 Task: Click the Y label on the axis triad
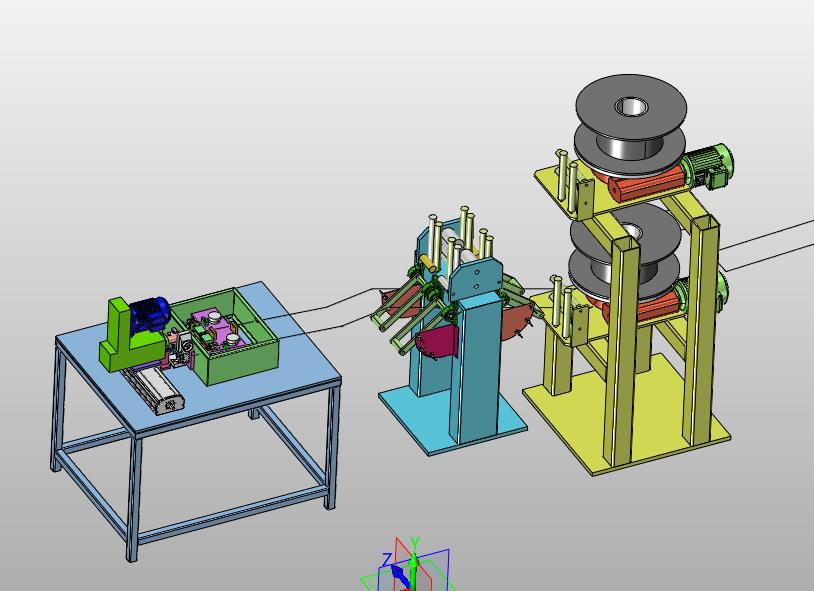tap(415, 543)
